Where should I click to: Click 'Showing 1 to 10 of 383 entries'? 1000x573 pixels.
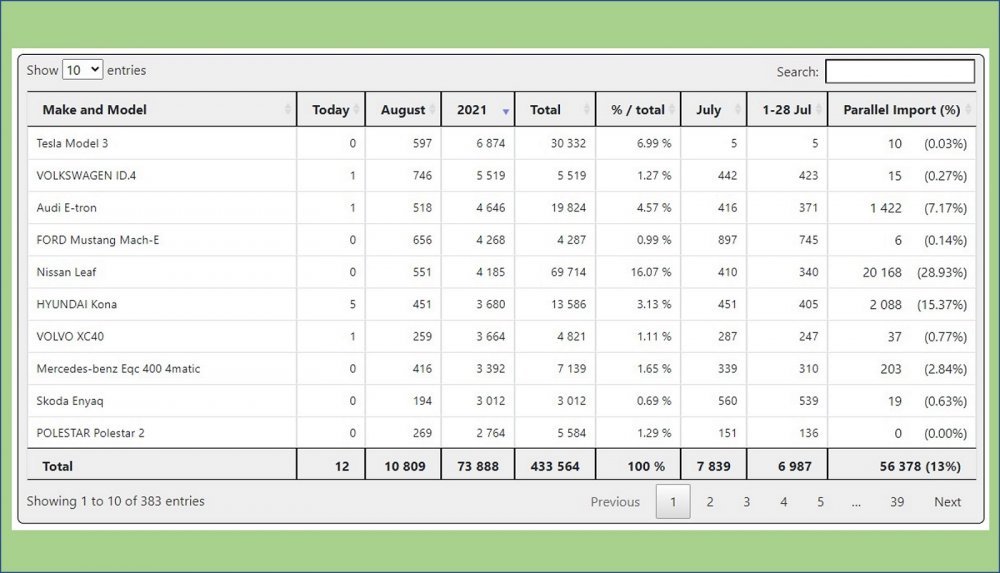[115, 501]
